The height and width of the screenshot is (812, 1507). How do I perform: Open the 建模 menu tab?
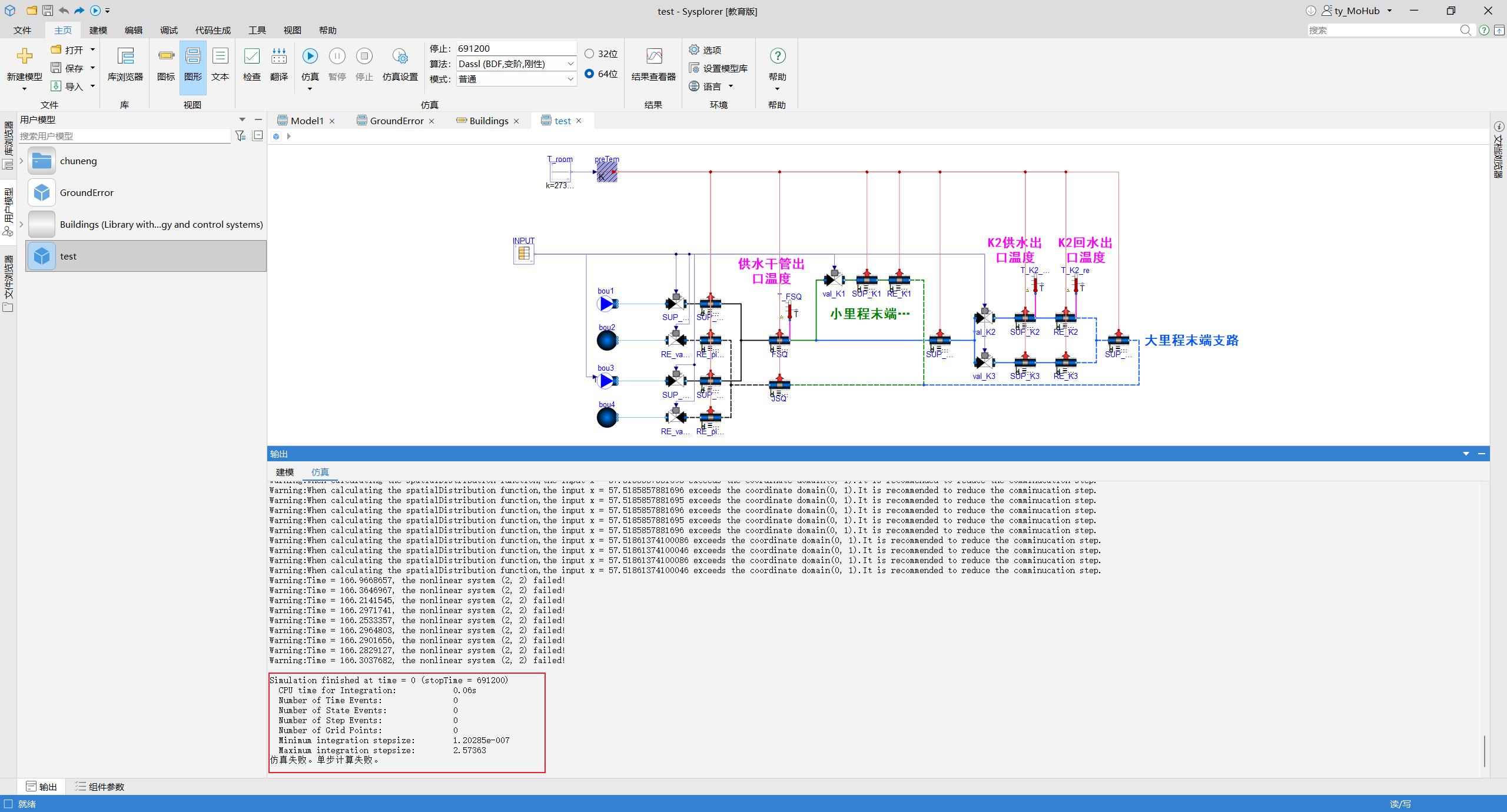point(98,30)
